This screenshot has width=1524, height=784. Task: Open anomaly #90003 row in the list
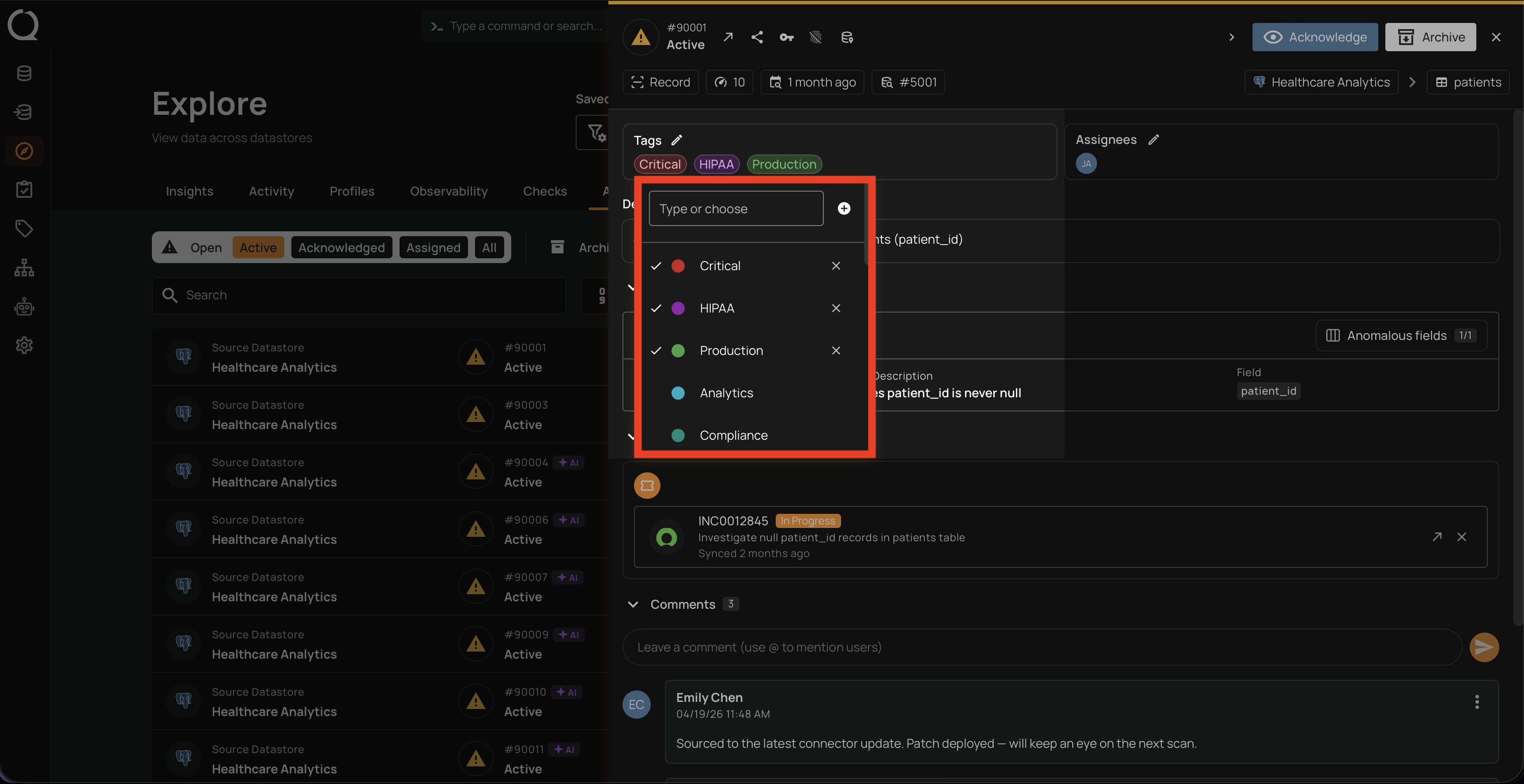(381, 415)
